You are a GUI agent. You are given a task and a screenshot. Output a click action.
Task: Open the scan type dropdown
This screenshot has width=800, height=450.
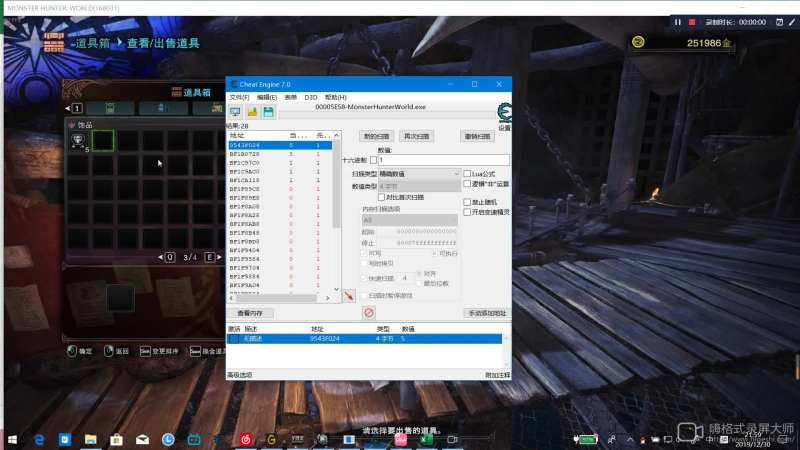coord(419,174)
